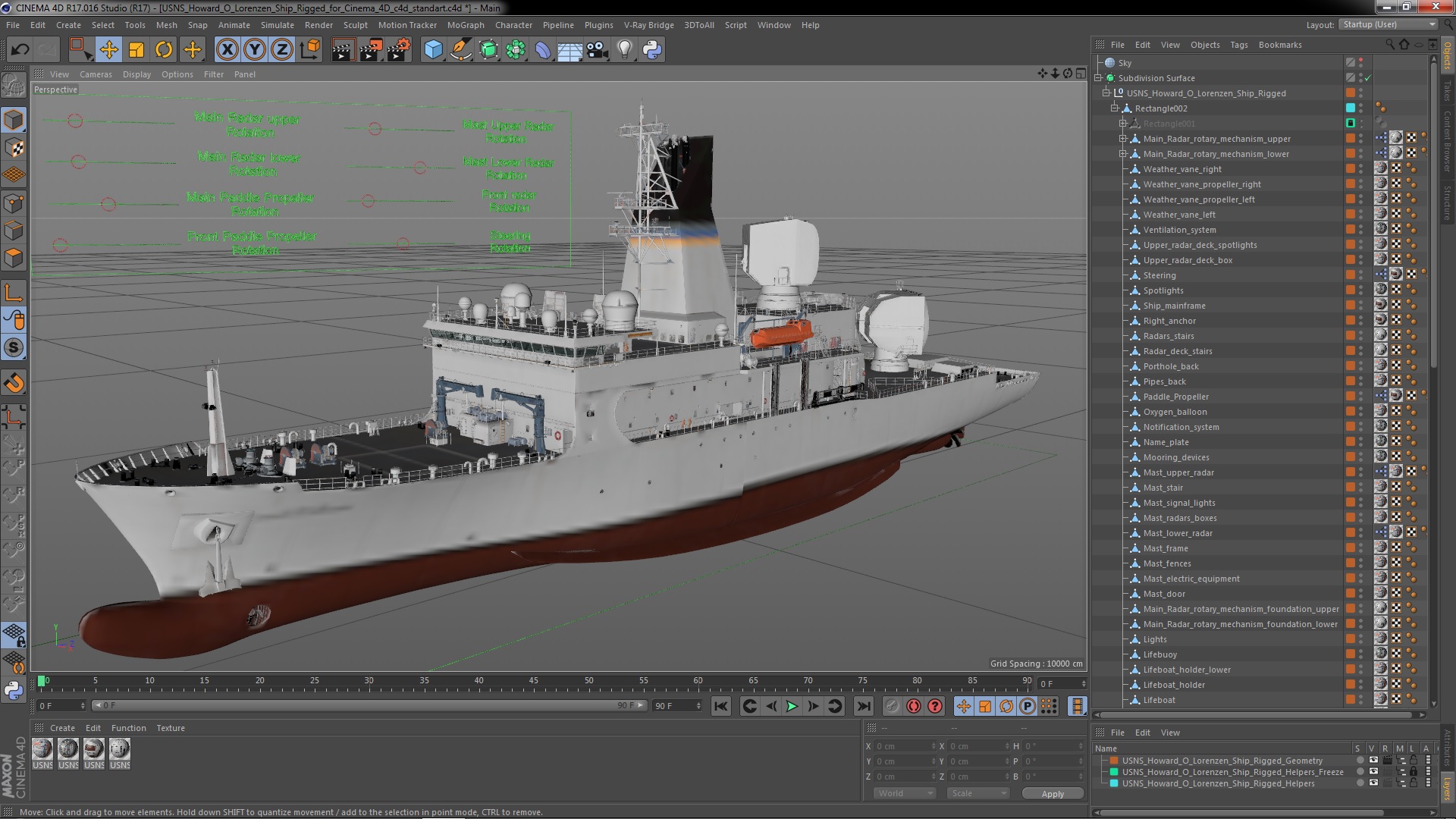
Task: Open the Layout Startup dropdown
Action: (x=1388, y=24)
